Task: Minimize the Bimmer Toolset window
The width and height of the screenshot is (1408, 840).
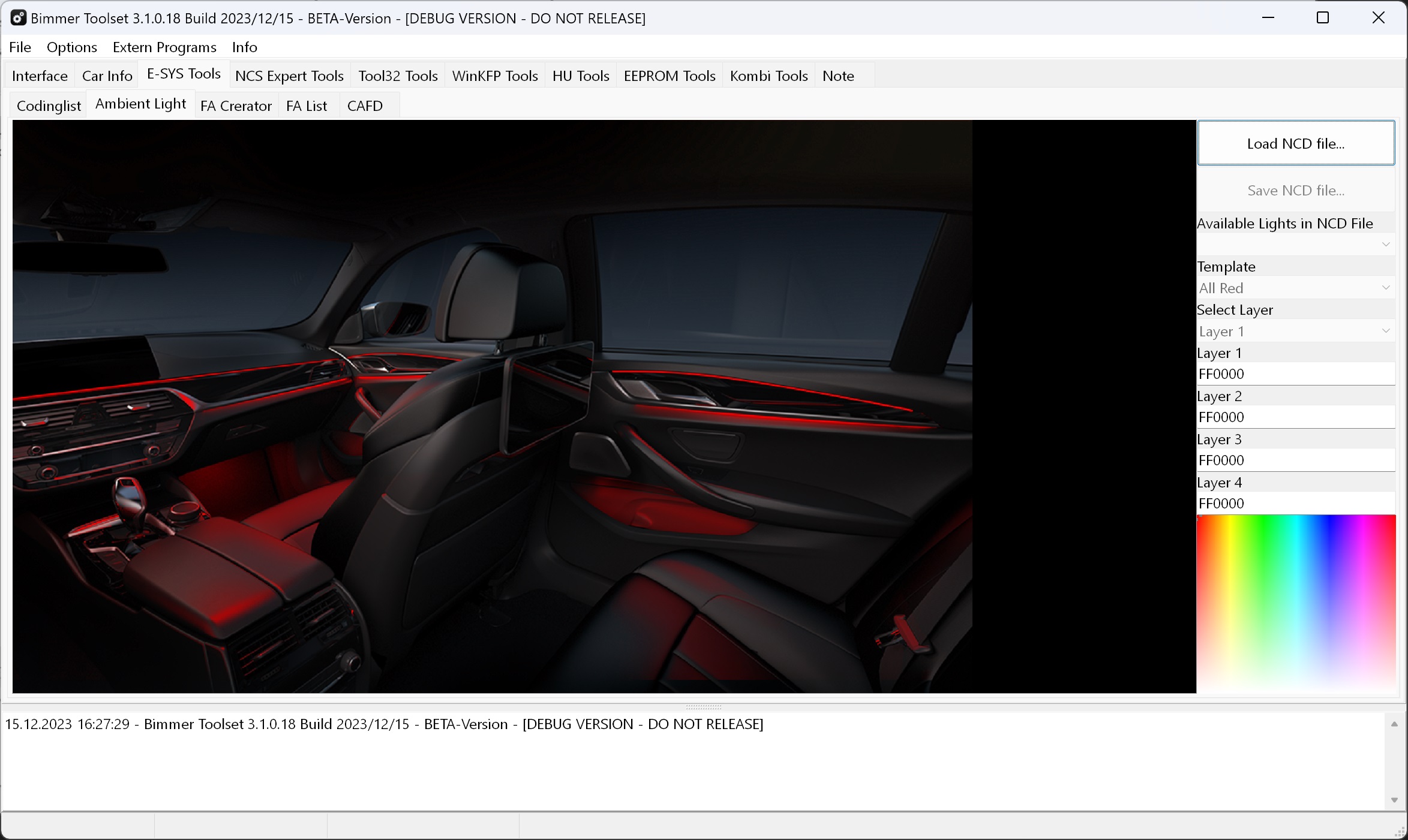Action: pos(1268,18)
